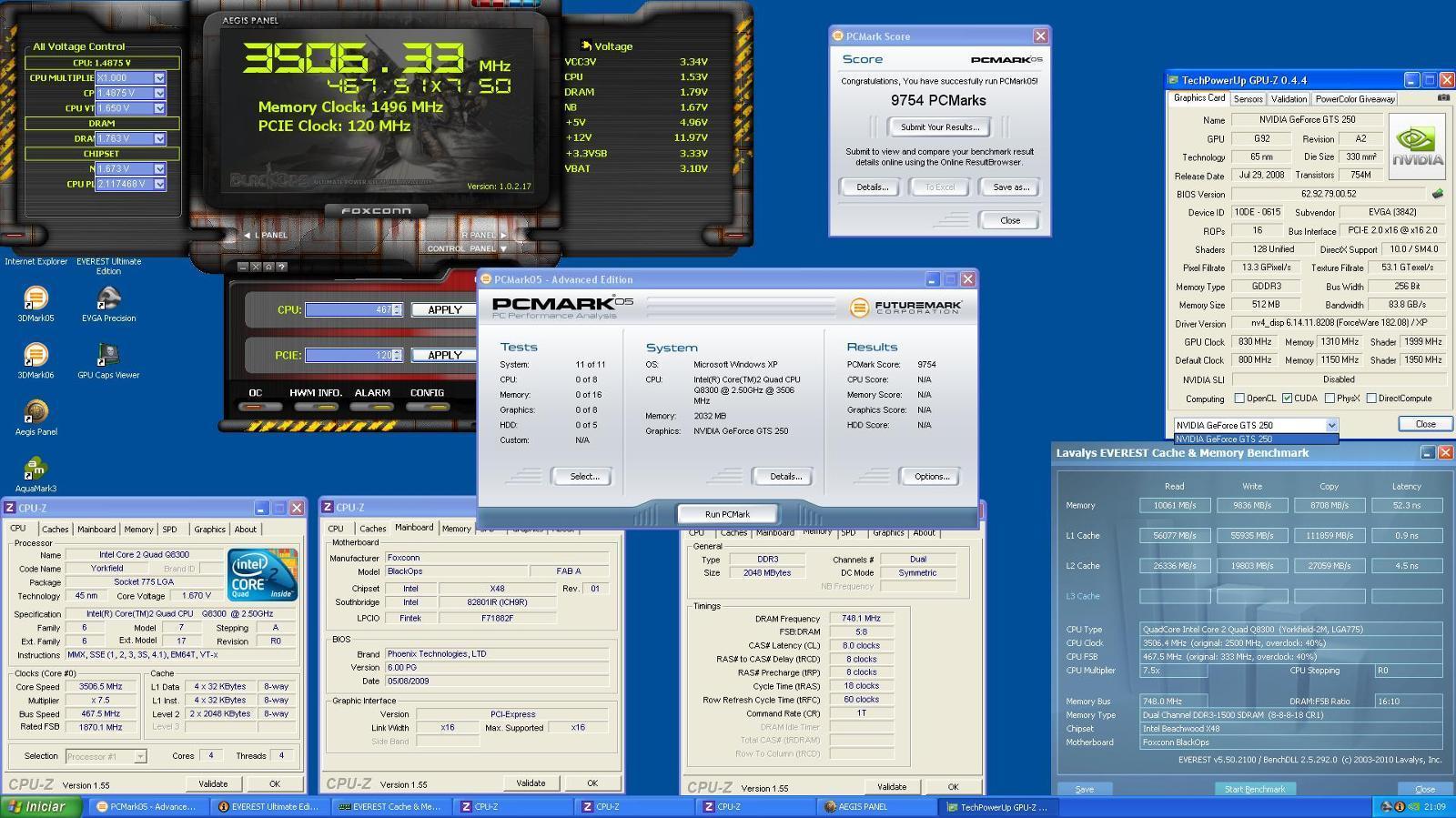Click the NVIDIA logo in GPU-Z

(1417, 146)
